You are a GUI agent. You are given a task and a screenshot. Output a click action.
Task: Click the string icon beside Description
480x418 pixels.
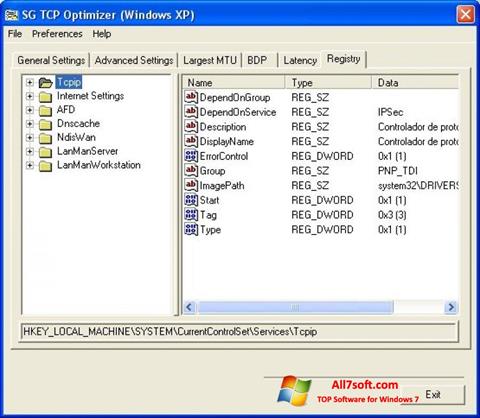[191, 126]
